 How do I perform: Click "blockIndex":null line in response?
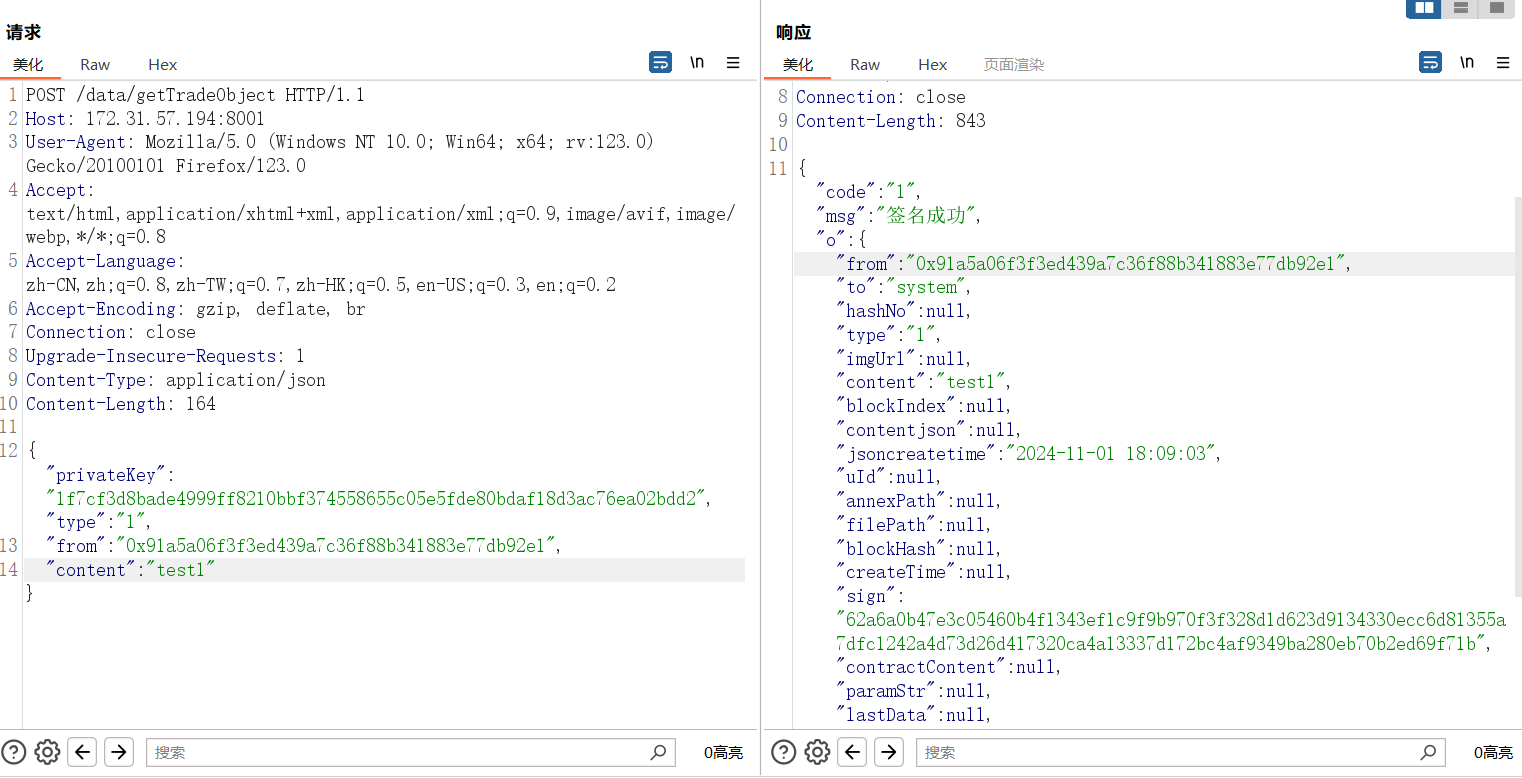click(x=924, y=406)
